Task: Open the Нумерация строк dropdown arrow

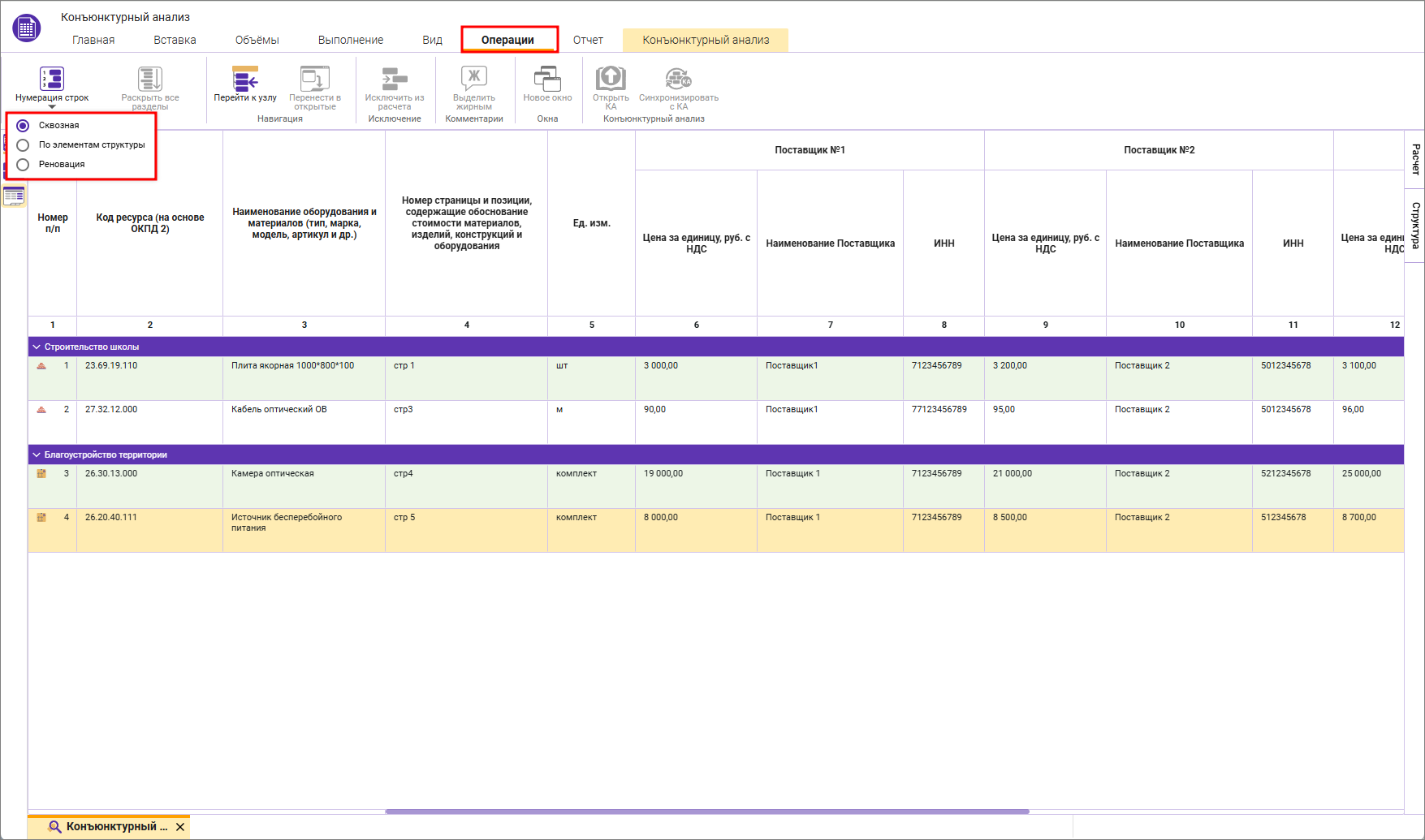Action: [52, 107]
